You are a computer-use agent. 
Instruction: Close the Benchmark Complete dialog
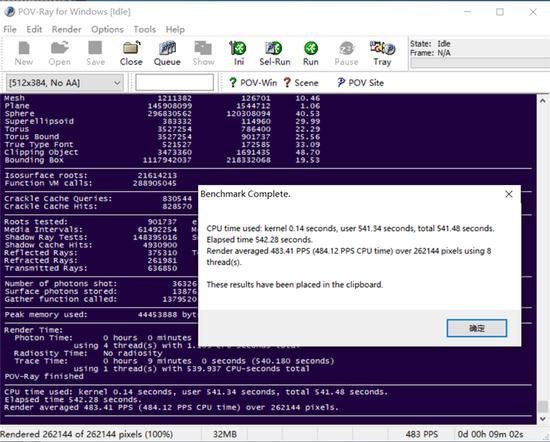tap(509, 194)
